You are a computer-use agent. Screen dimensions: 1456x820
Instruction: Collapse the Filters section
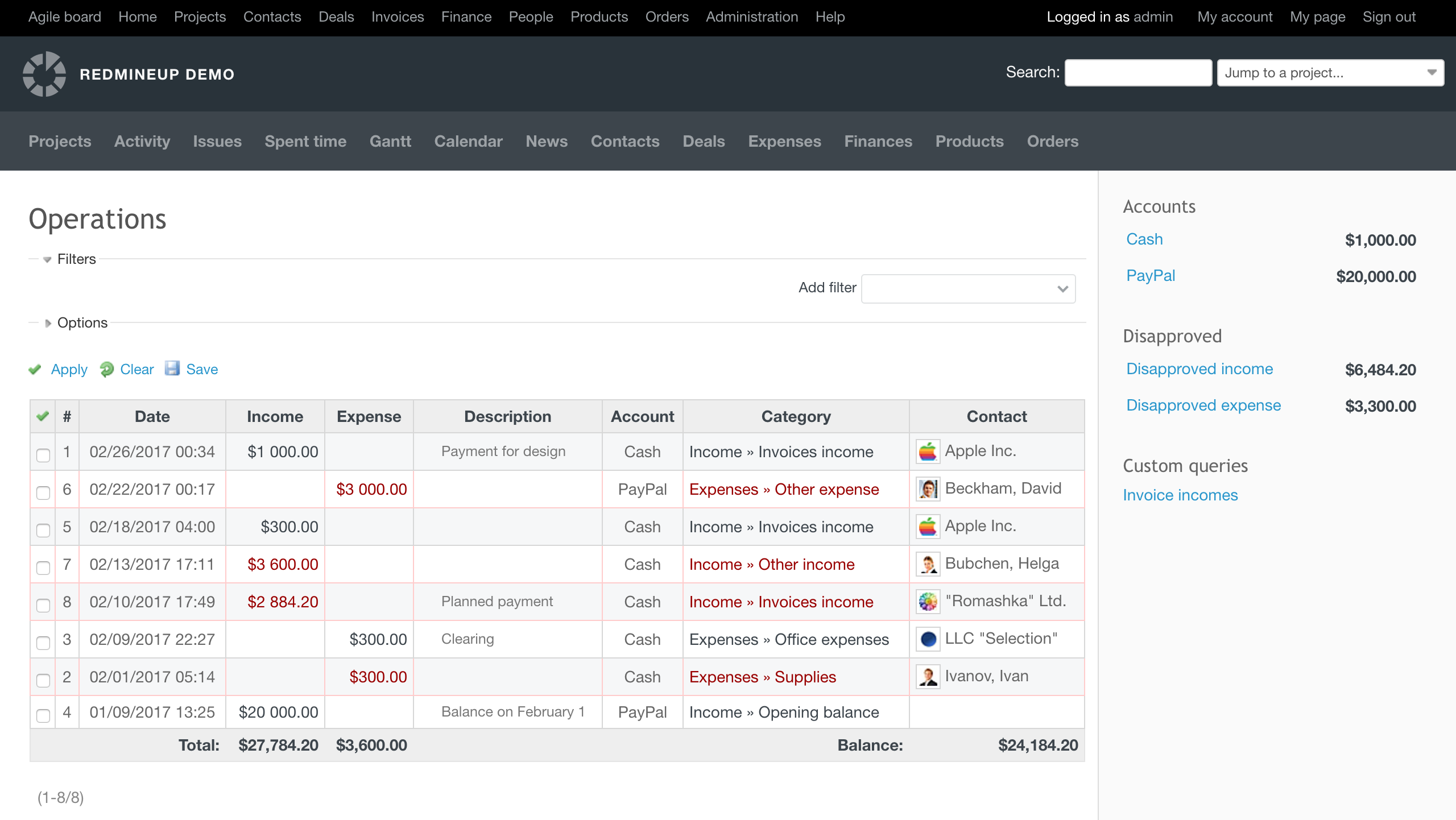(x=47, y=259)
